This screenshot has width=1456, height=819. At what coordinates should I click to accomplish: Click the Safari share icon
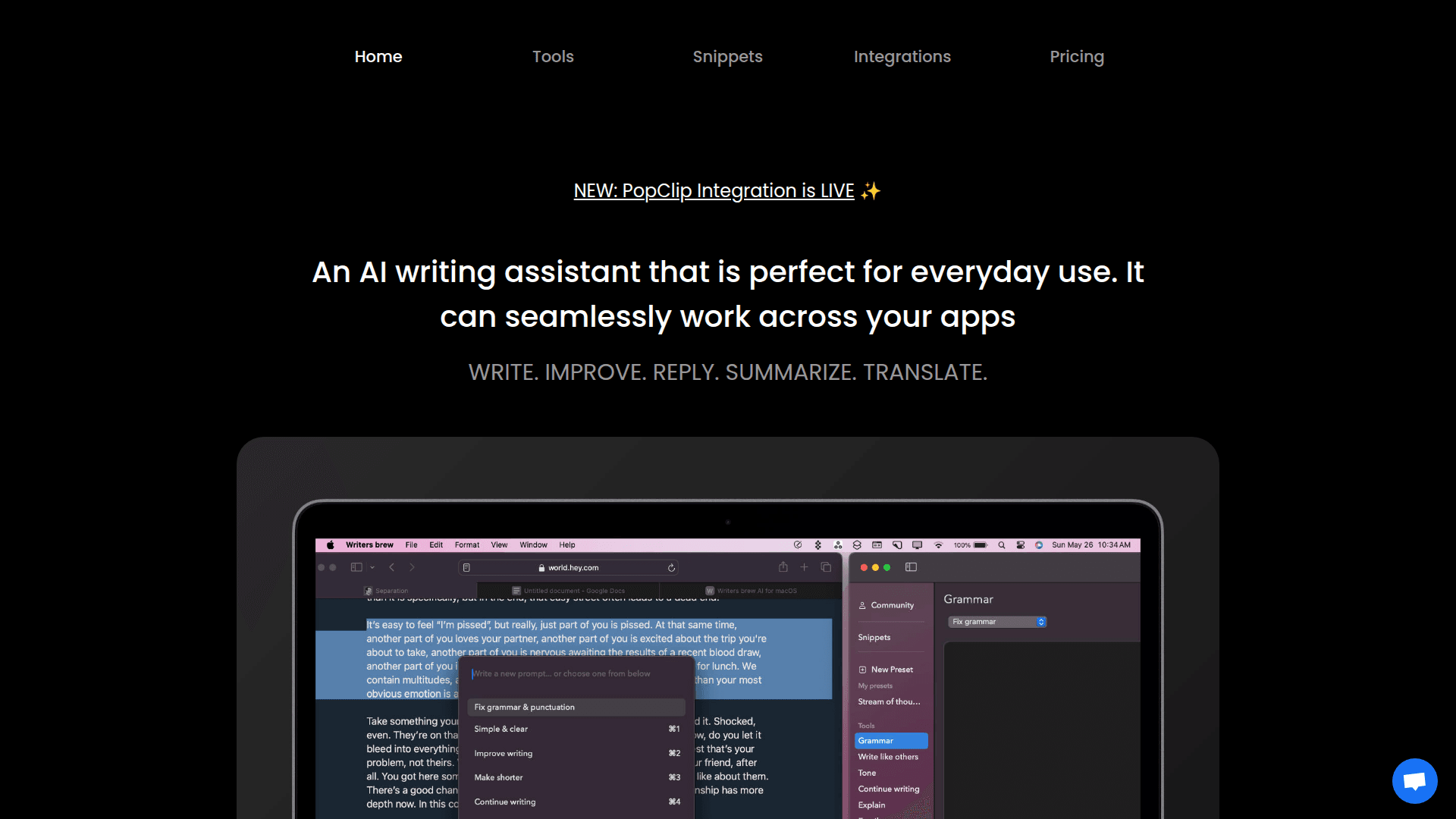point(783,567)
